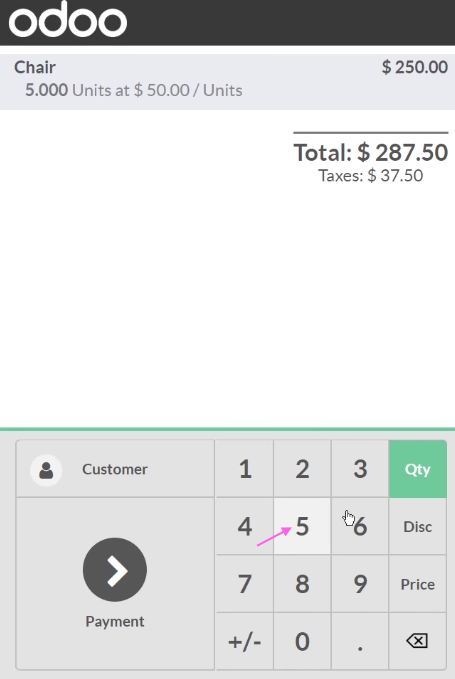
Task: Select the Customer button
Action: 115,469
